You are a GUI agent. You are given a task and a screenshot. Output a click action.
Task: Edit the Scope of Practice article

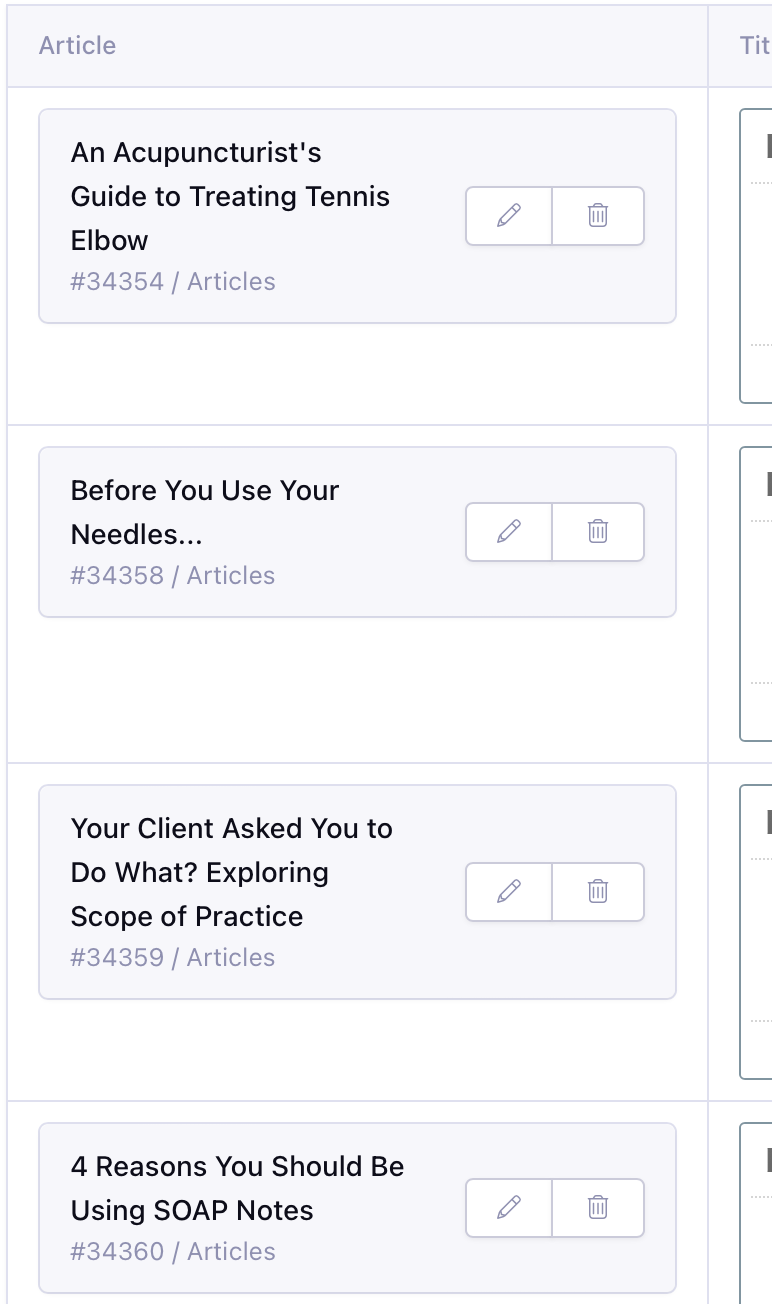click(508, 892)
